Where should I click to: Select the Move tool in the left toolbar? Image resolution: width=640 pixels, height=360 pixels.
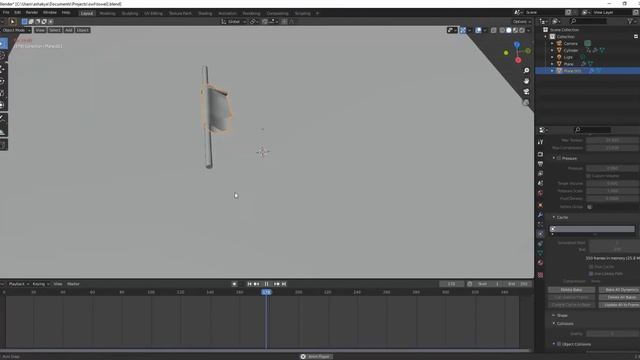point(2,69)
